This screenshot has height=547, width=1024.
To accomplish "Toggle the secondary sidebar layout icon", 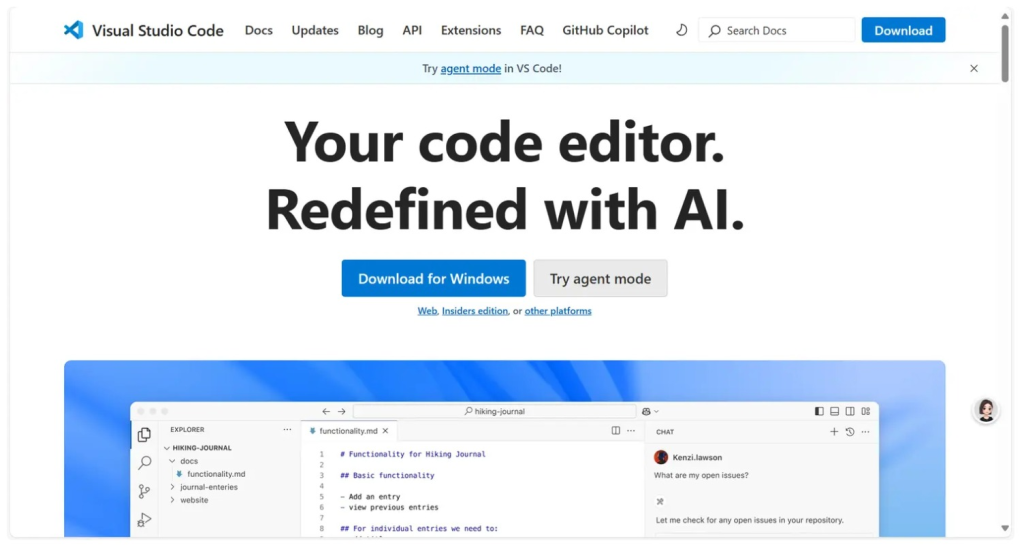I will pos(850,411).
